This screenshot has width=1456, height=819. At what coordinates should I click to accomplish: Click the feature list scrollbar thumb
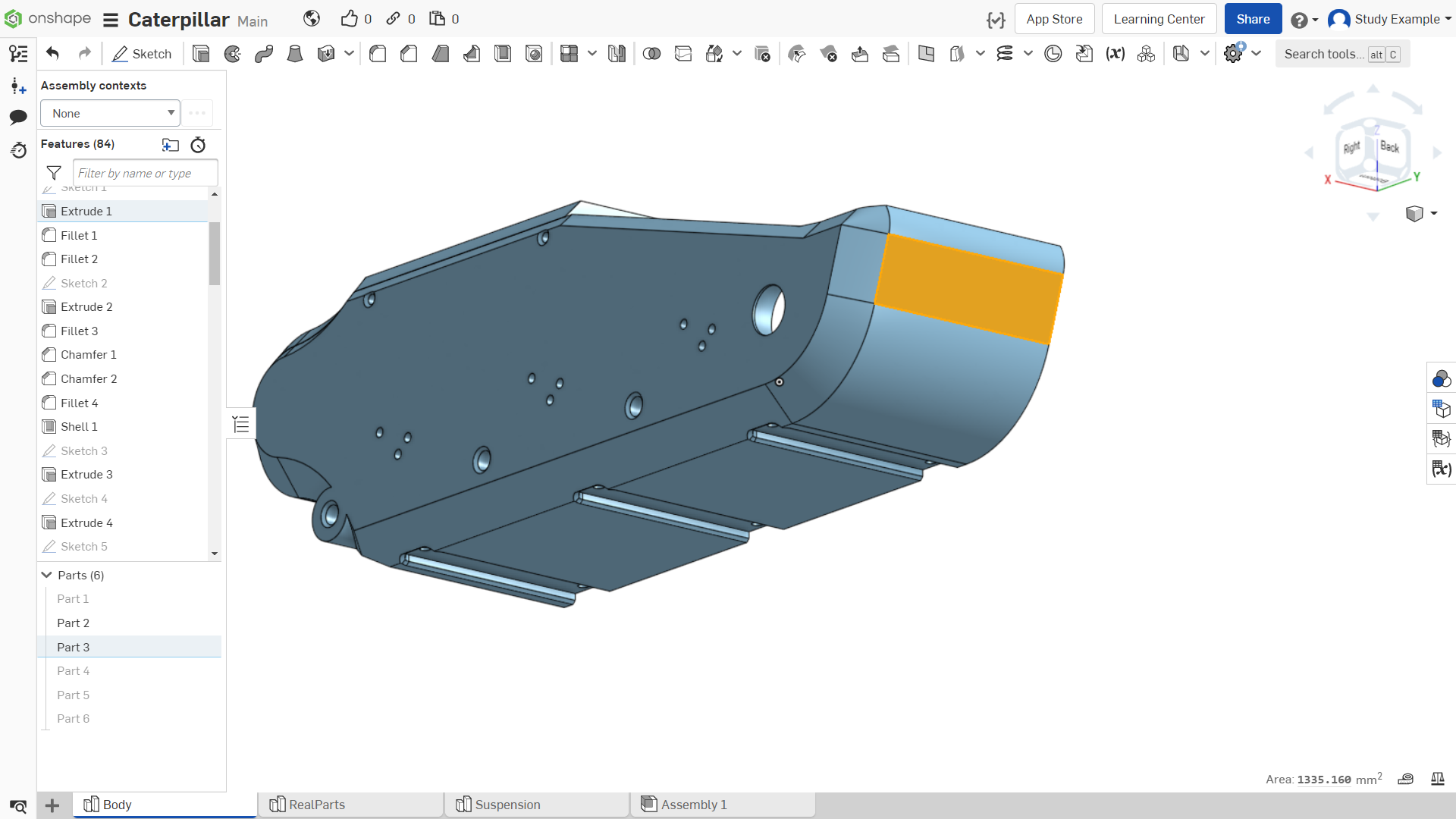coord(215,253)
